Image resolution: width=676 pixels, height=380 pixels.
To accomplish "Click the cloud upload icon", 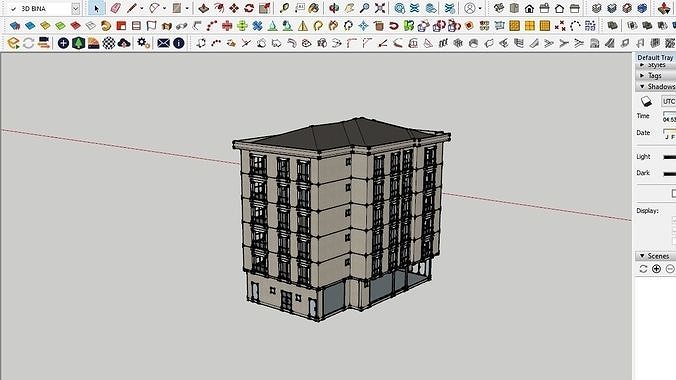I will click(124, 43).
